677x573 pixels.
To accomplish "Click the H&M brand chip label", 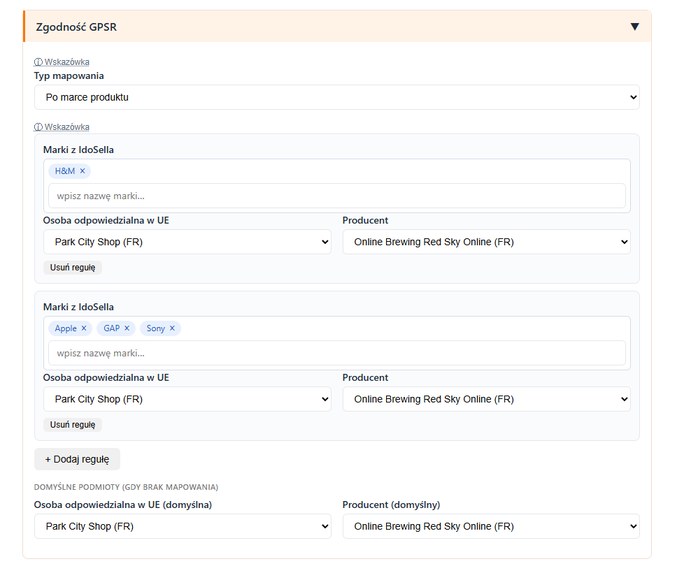I will pyautogui.click(x=65, y=171).
